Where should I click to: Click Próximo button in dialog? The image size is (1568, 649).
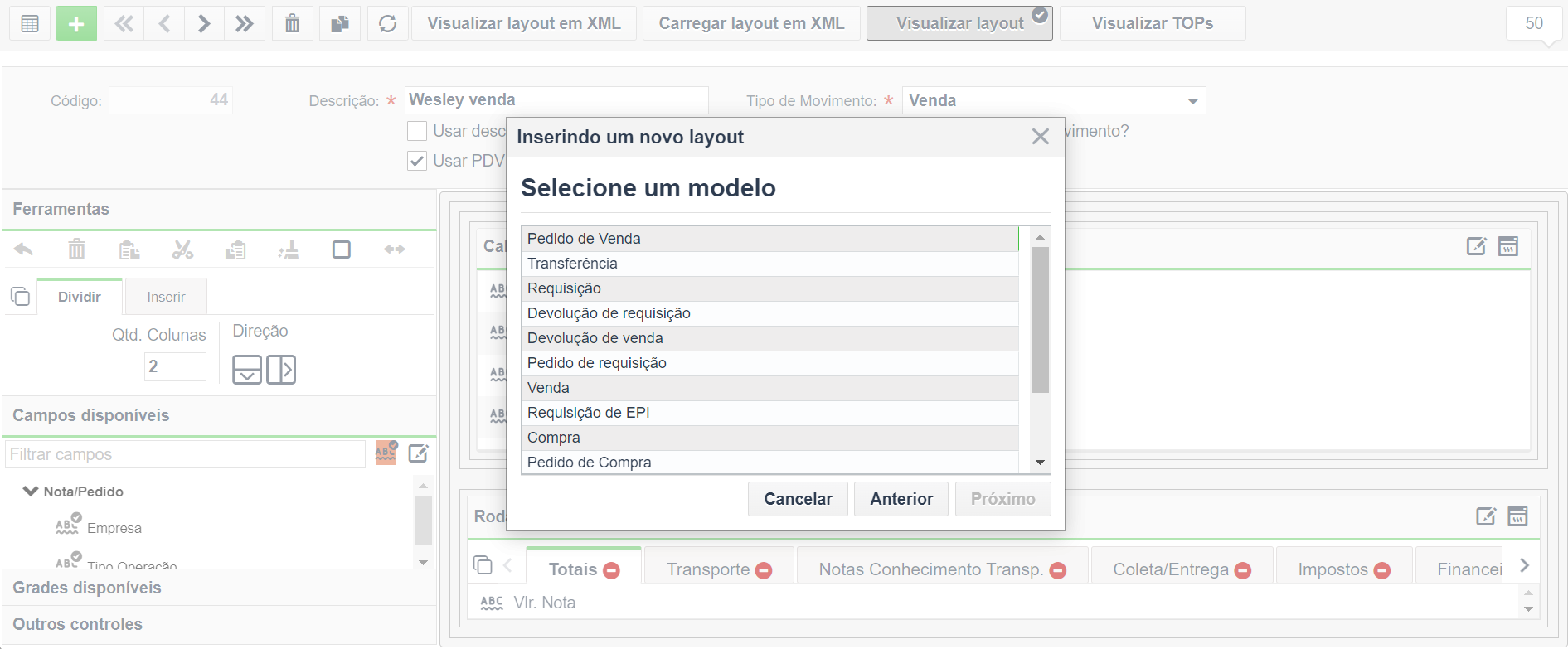(1003, 499)
